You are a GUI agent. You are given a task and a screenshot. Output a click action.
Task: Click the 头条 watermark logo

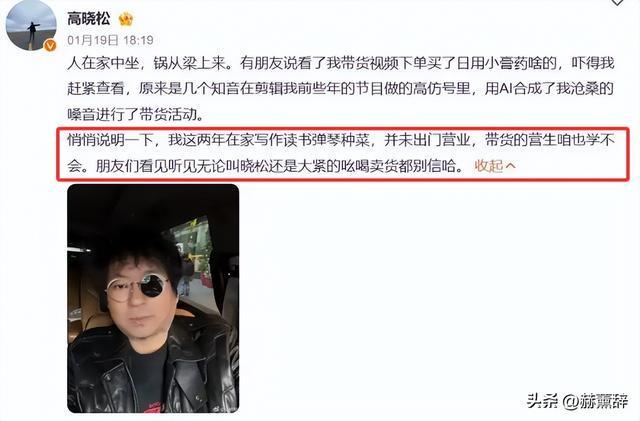pyautogui.click(x=542, y=401)
